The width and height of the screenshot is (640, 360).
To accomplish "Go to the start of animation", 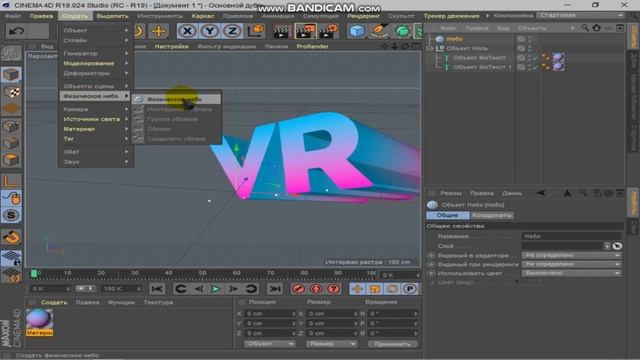I will (x=157, y=289).
